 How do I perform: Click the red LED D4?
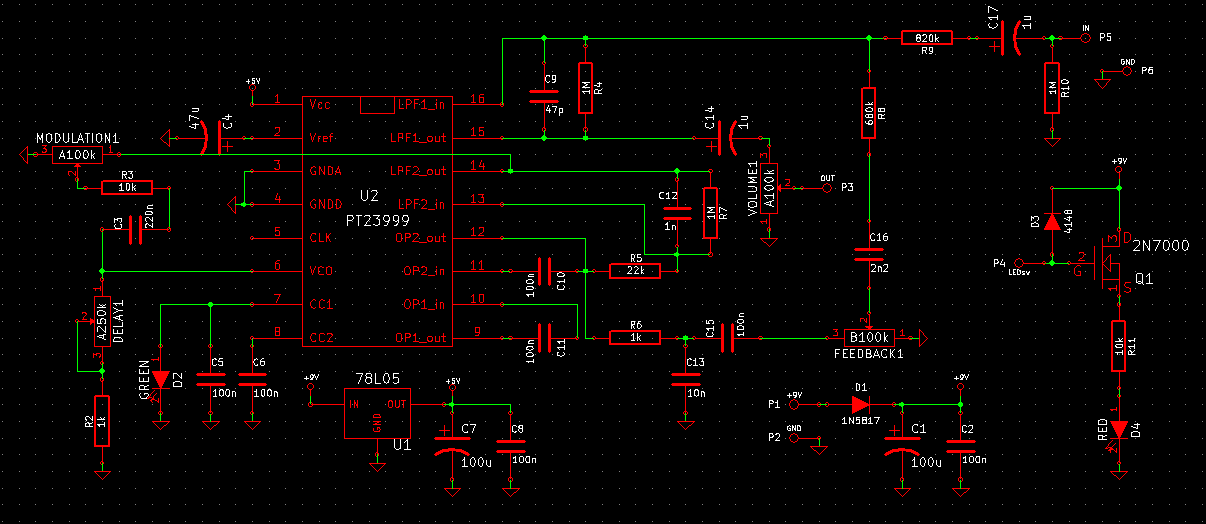click(x=1119, y=430)
